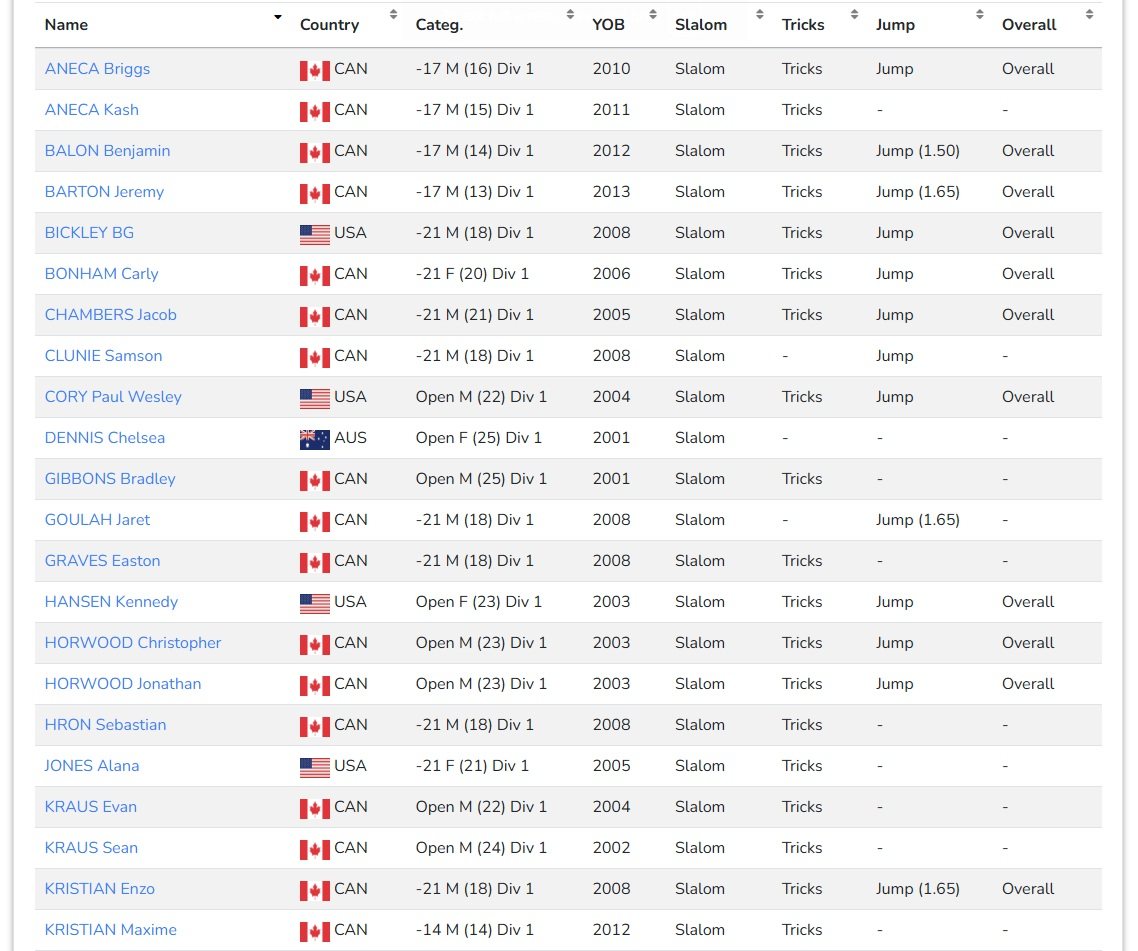View CORY Paul Wesley's profile
1138x951 pixels.
[113, 397]
